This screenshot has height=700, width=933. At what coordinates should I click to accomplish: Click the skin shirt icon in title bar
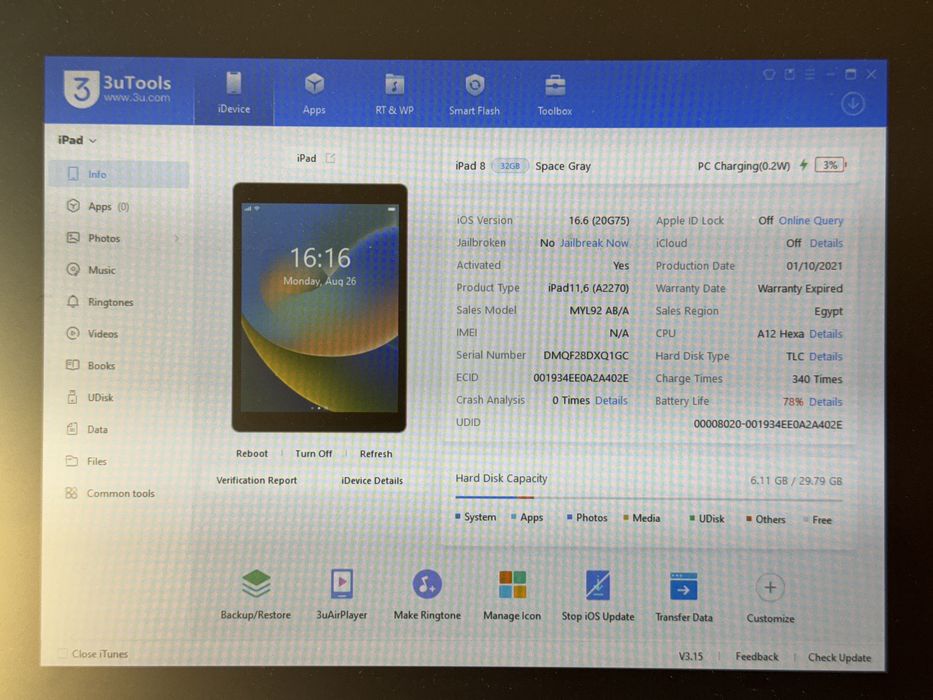pyautogui.click(x=769, y=74)
